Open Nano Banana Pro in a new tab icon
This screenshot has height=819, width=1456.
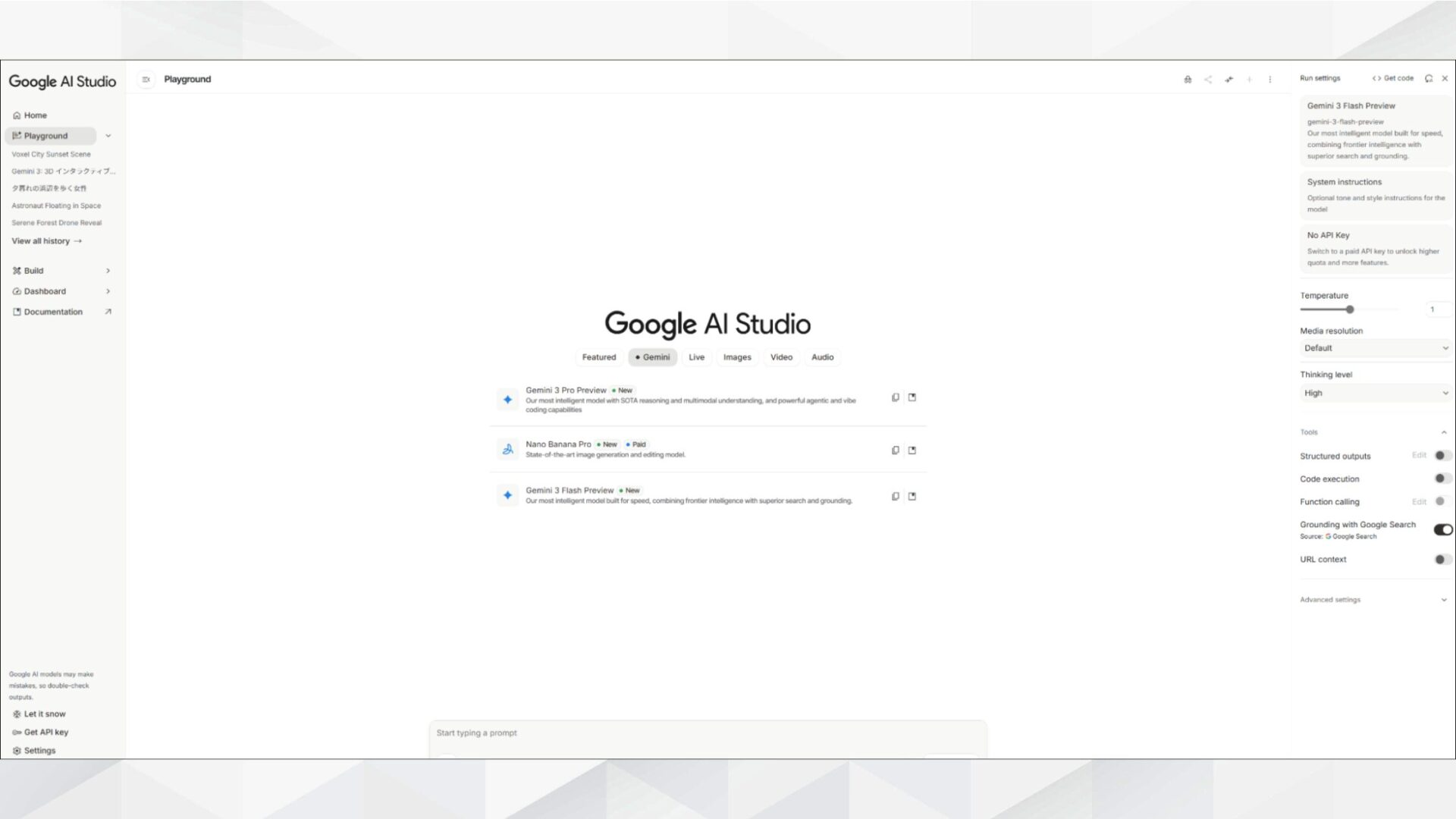912,450
